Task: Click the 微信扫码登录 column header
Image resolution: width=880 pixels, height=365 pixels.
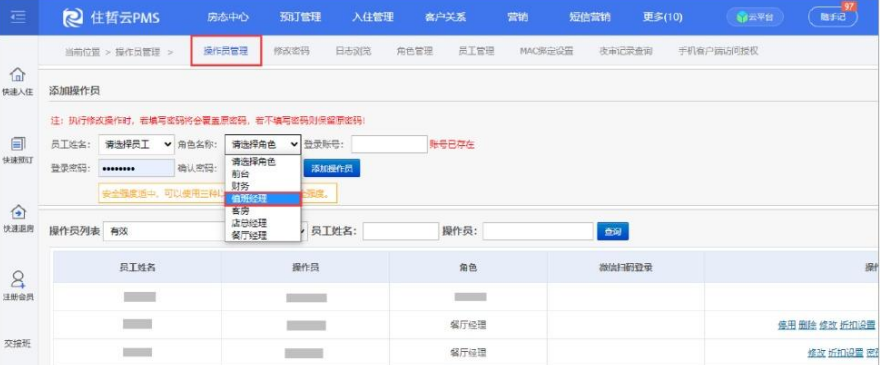Action: [x=625, y=268]
